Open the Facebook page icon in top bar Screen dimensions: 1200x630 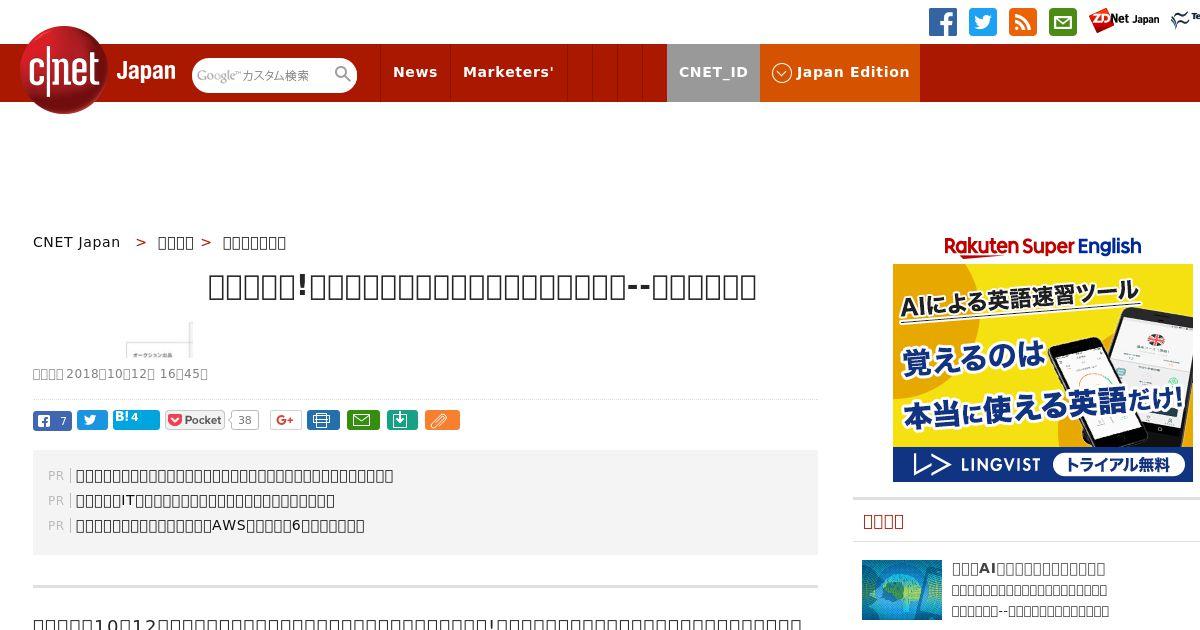click(943, 22)
